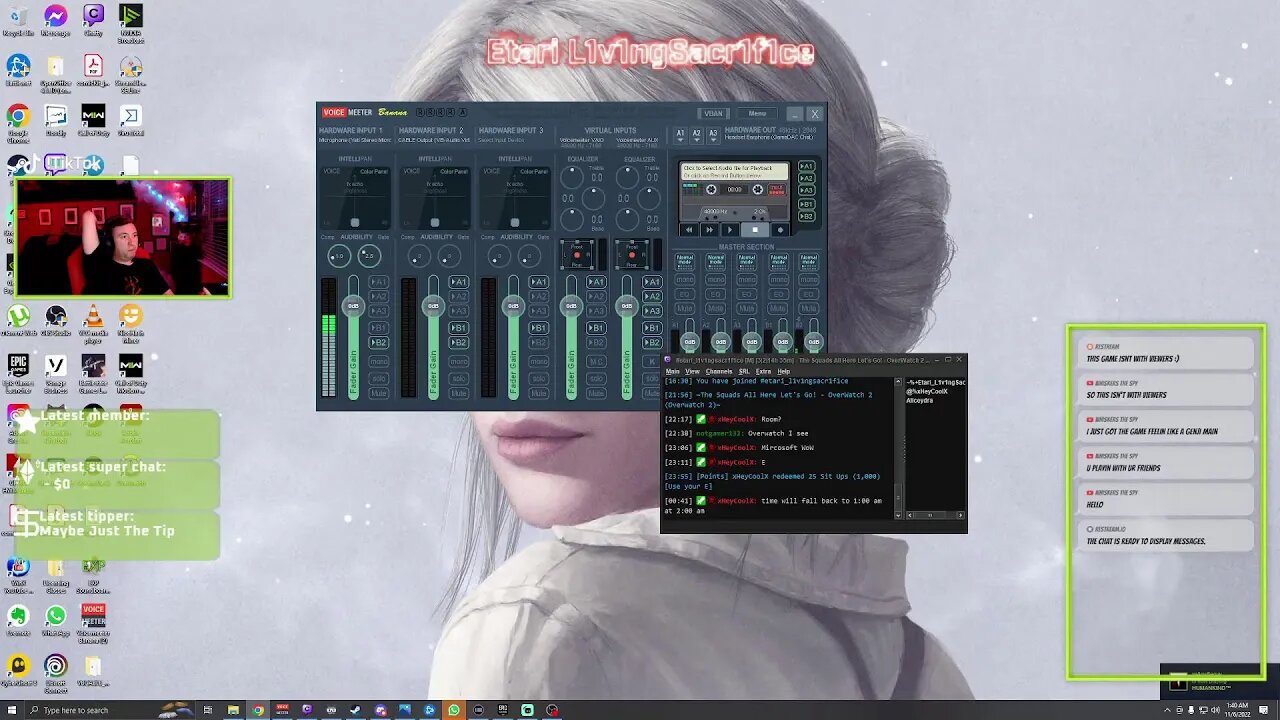
Task: Start recording on the Voicemeeter cassette
Action: 780,230
